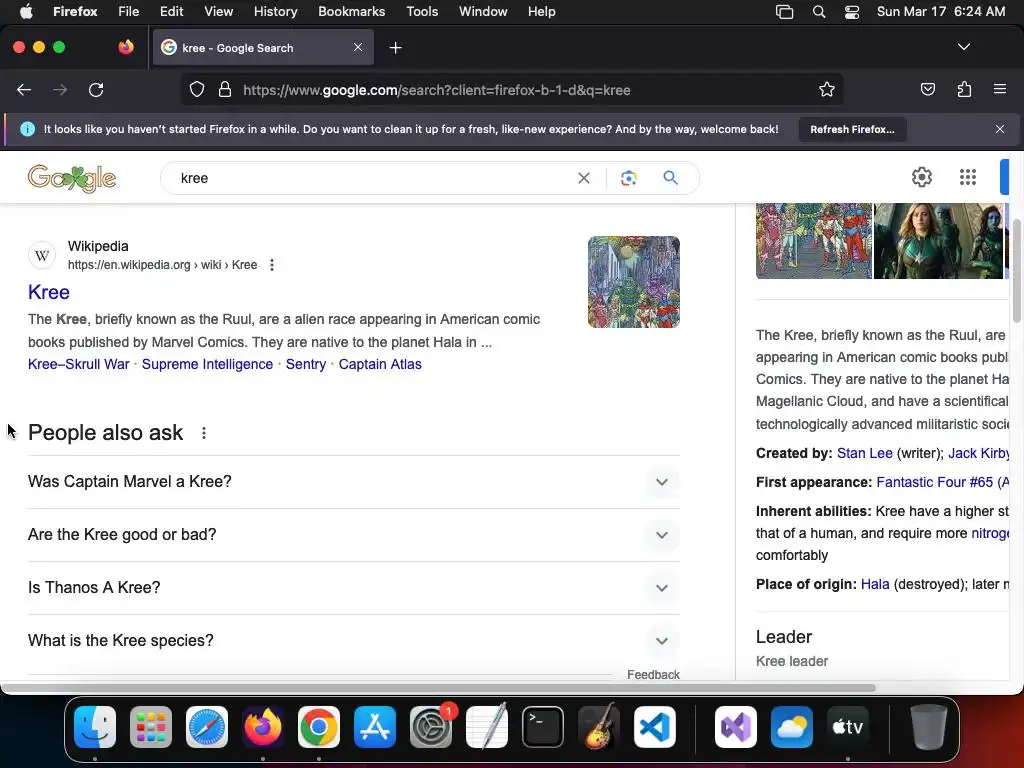Go back to the previous page

pos(24,89)
